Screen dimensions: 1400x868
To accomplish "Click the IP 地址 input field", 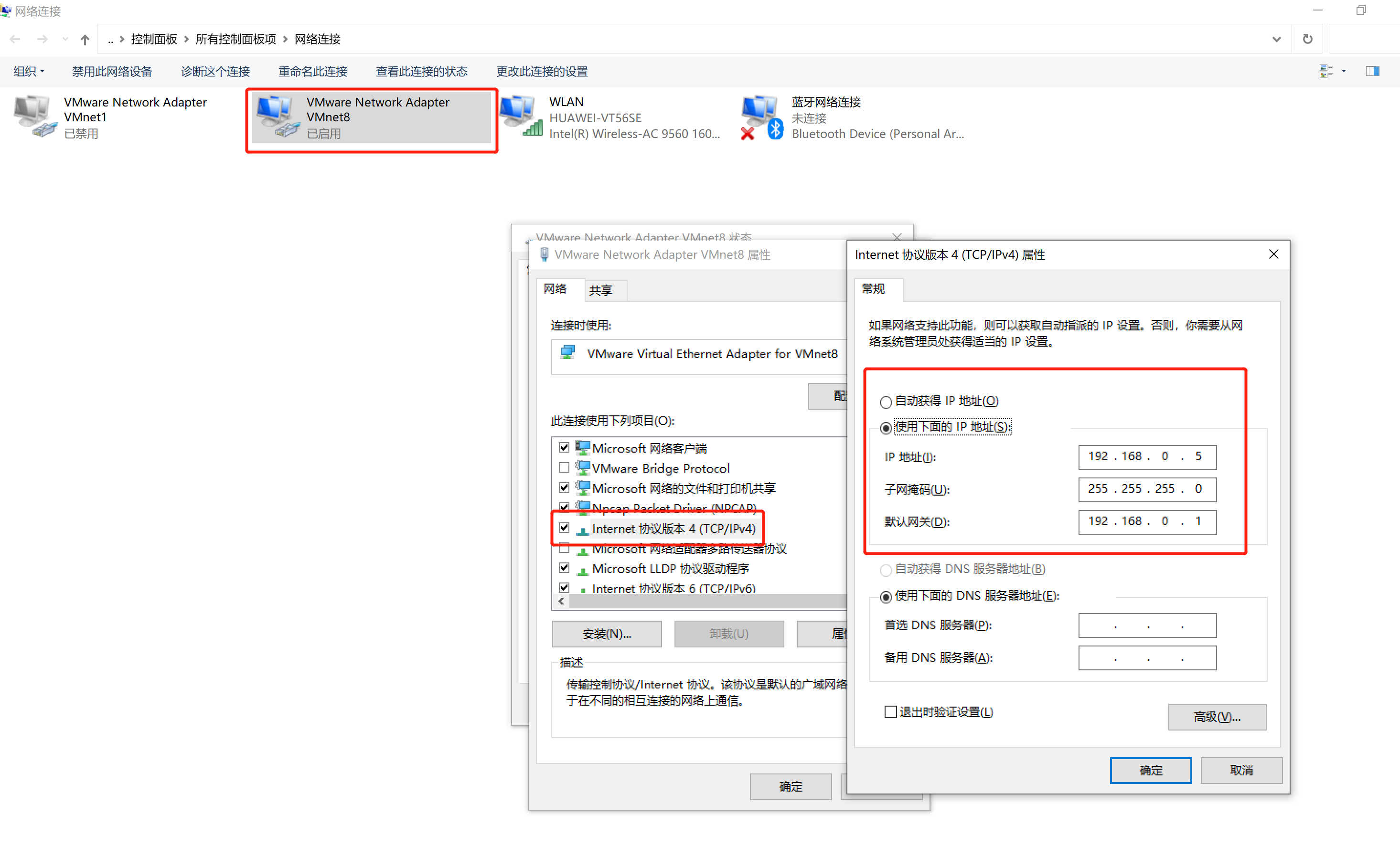I will tap(1147, 457).
